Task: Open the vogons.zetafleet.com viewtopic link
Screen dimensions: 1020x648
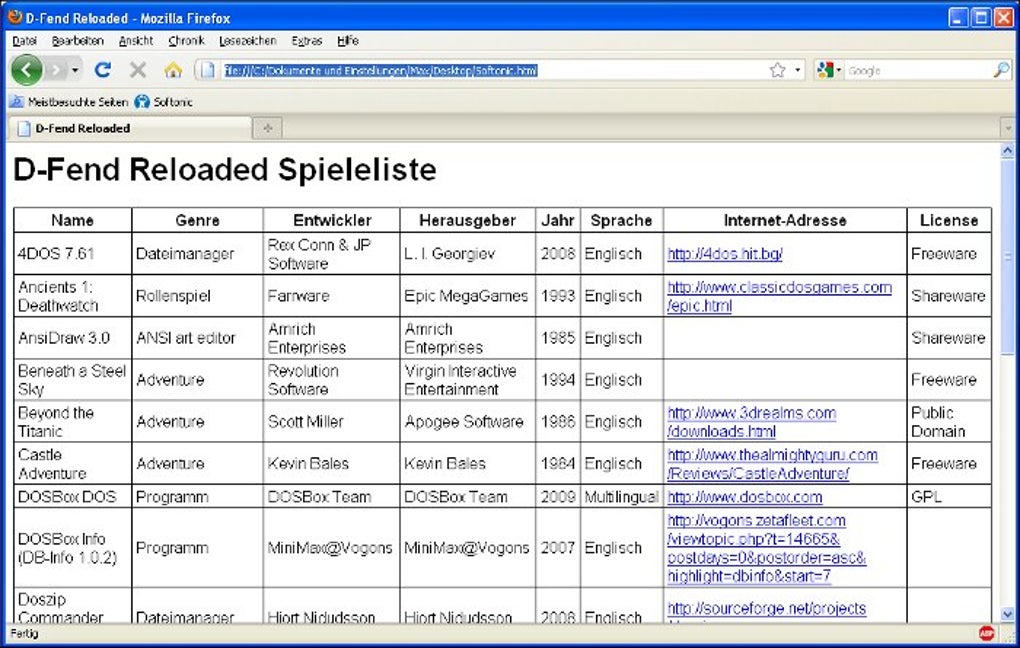Action: click(766, 548)
